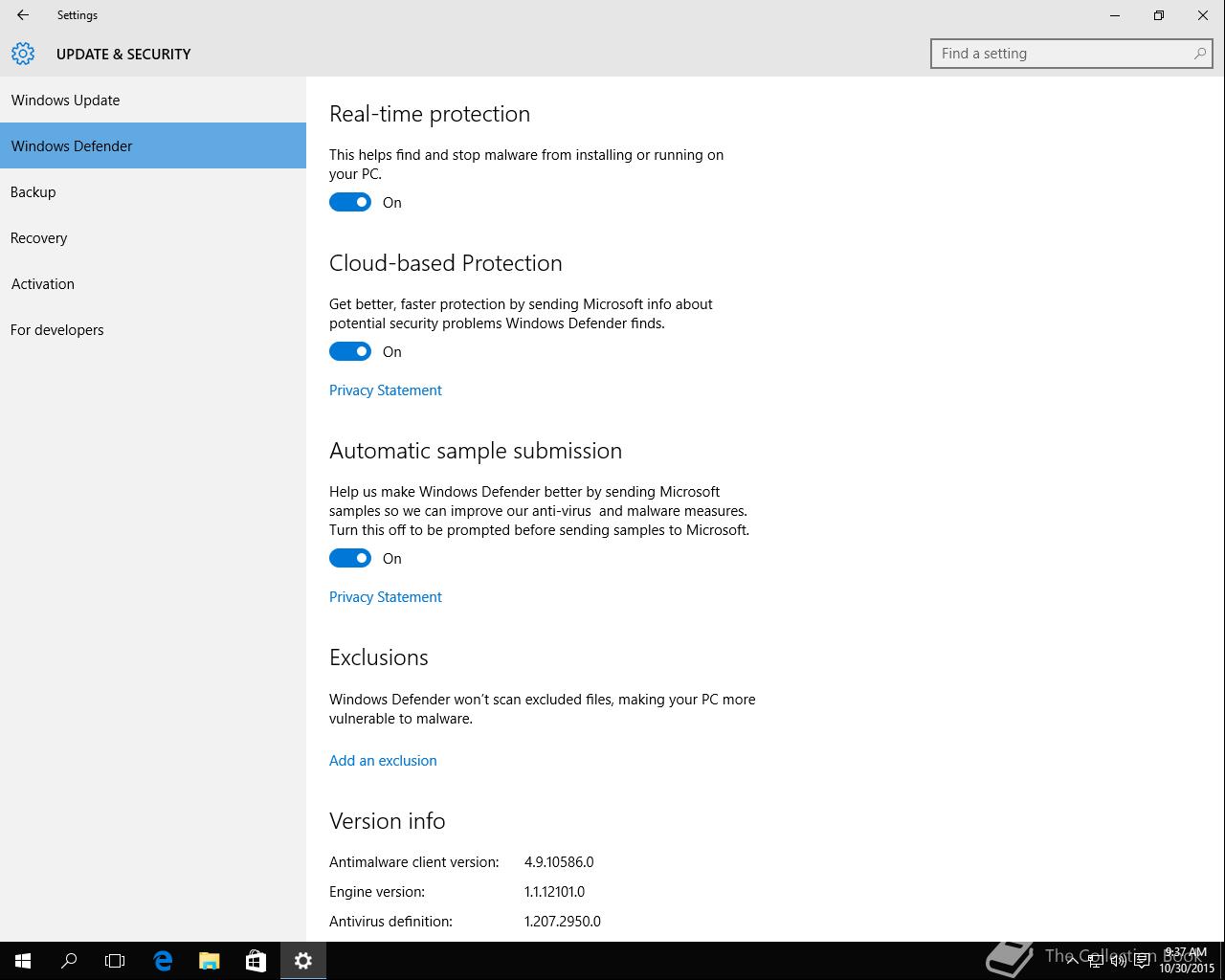The width and height of the screenshot is (1225, 980).
Task: Click the volume icon in system tray
Action: pyautogui.click(x=1118, y=961)
